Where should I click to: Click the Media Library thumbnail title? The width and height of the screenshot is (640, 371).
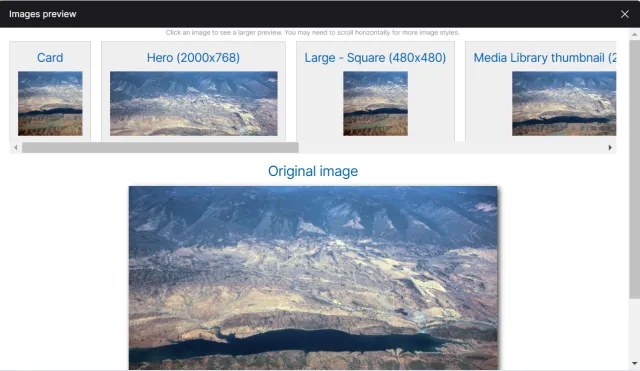(x=544, y=58)
